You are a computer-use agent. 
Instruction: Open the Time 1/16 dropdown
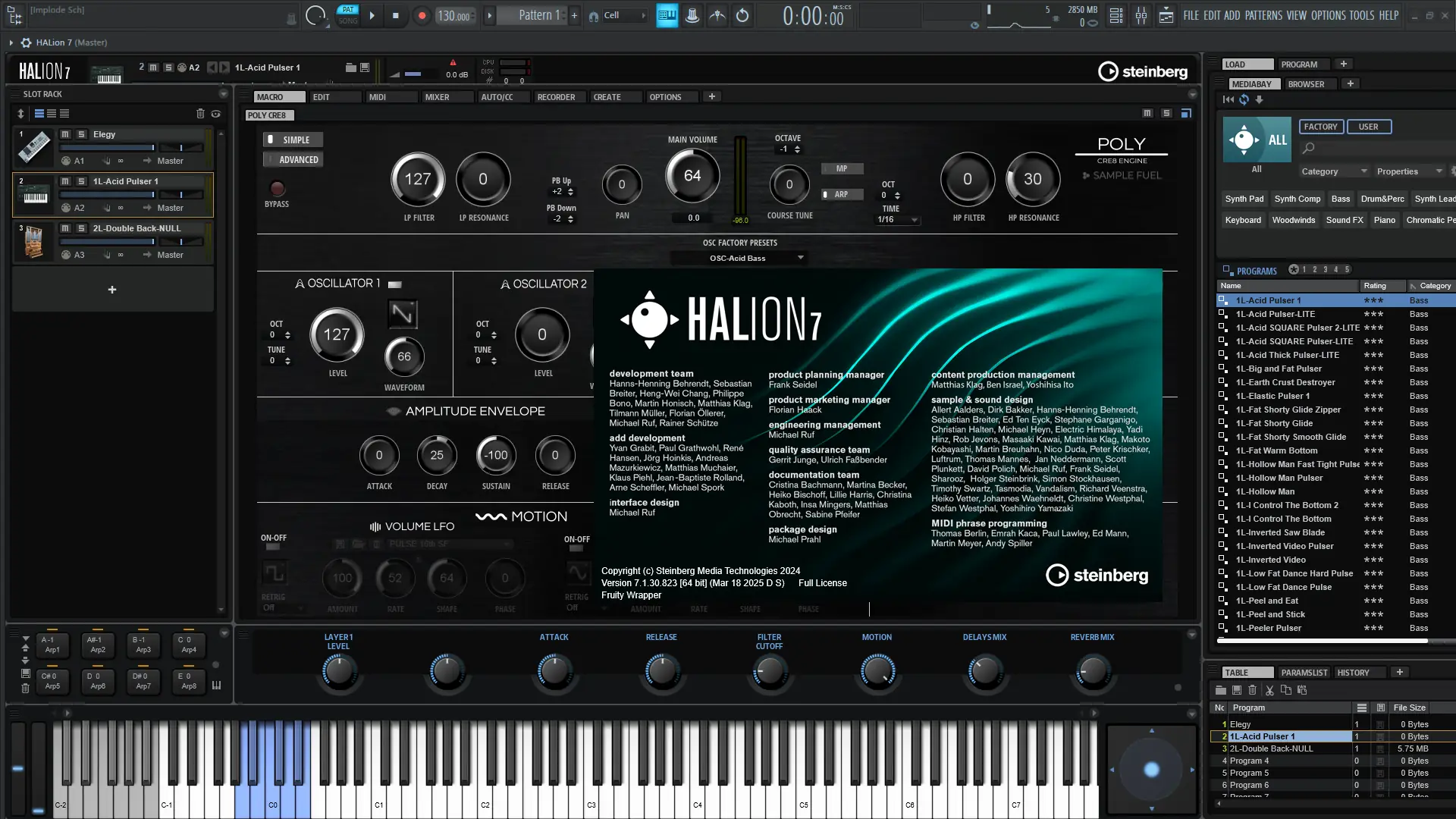pos(898,220)
